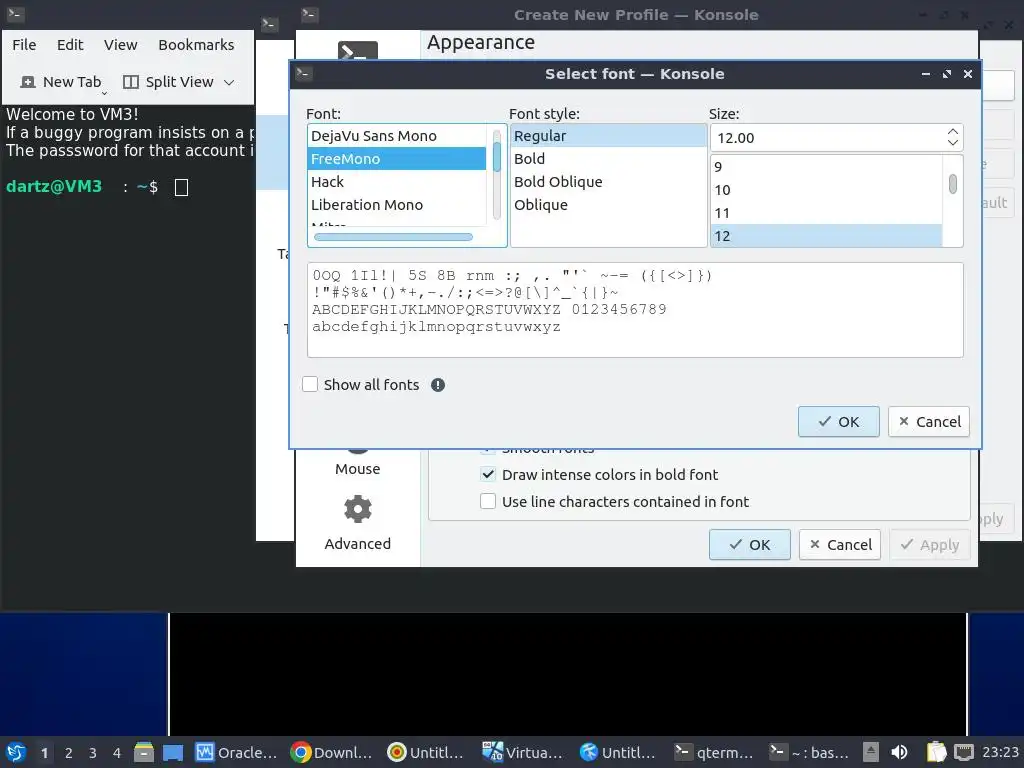The width and height of the screenshot is (1024, 768).
Task: Enable the Show all fonts checkbox
Action: click(x=310, y=384)
